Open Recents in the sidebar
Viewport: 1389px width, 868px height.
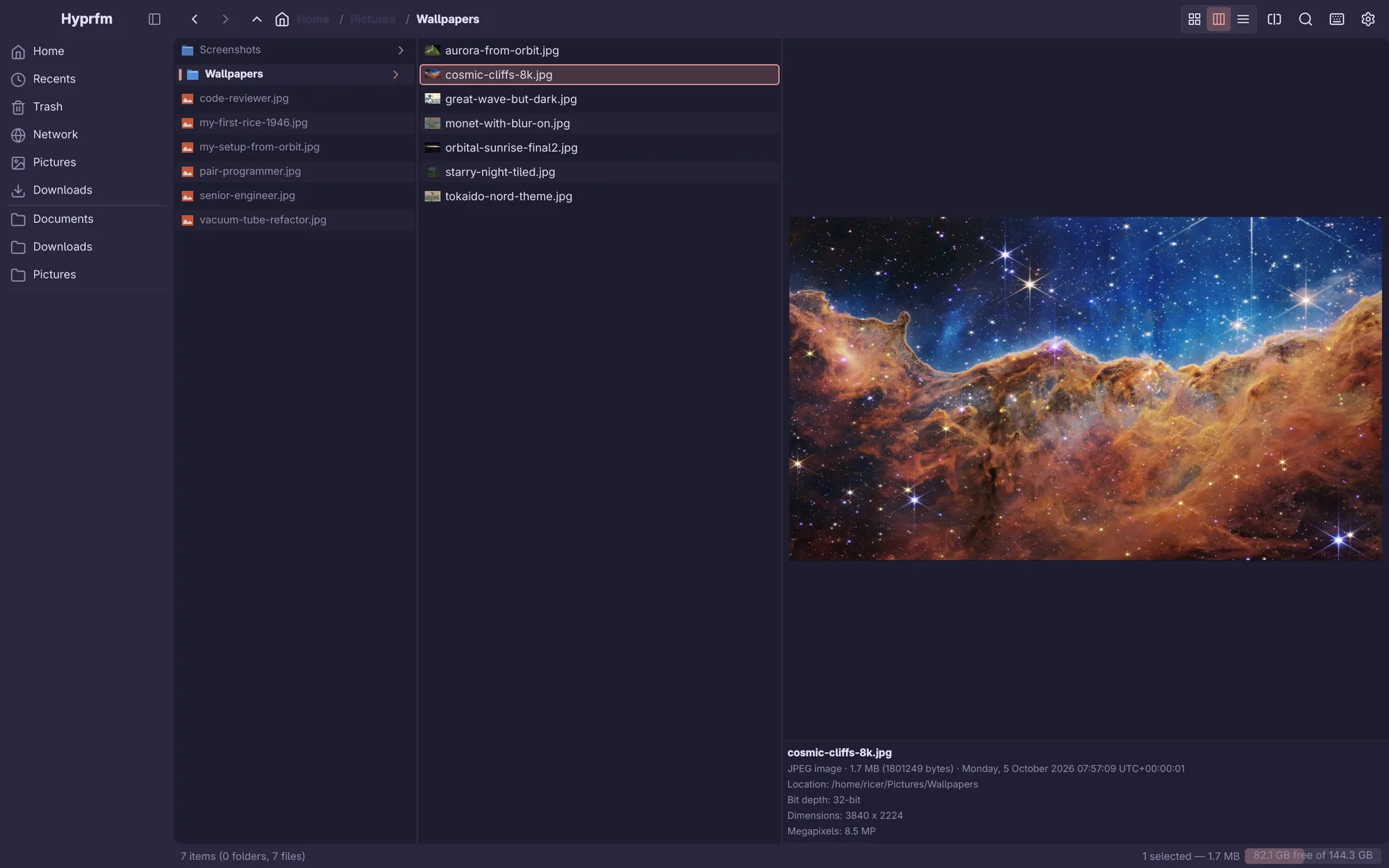click(x=87, y=79)
